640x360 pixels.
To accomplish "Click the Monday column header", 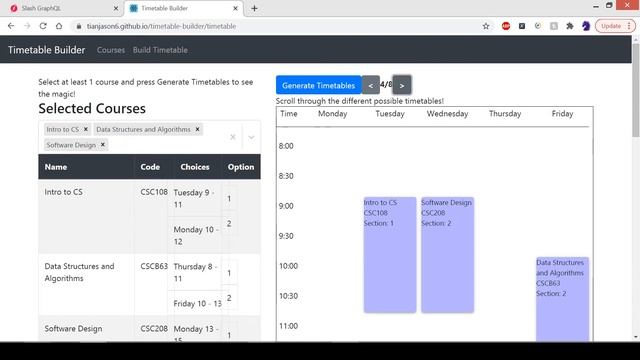I will pos(332,113).
